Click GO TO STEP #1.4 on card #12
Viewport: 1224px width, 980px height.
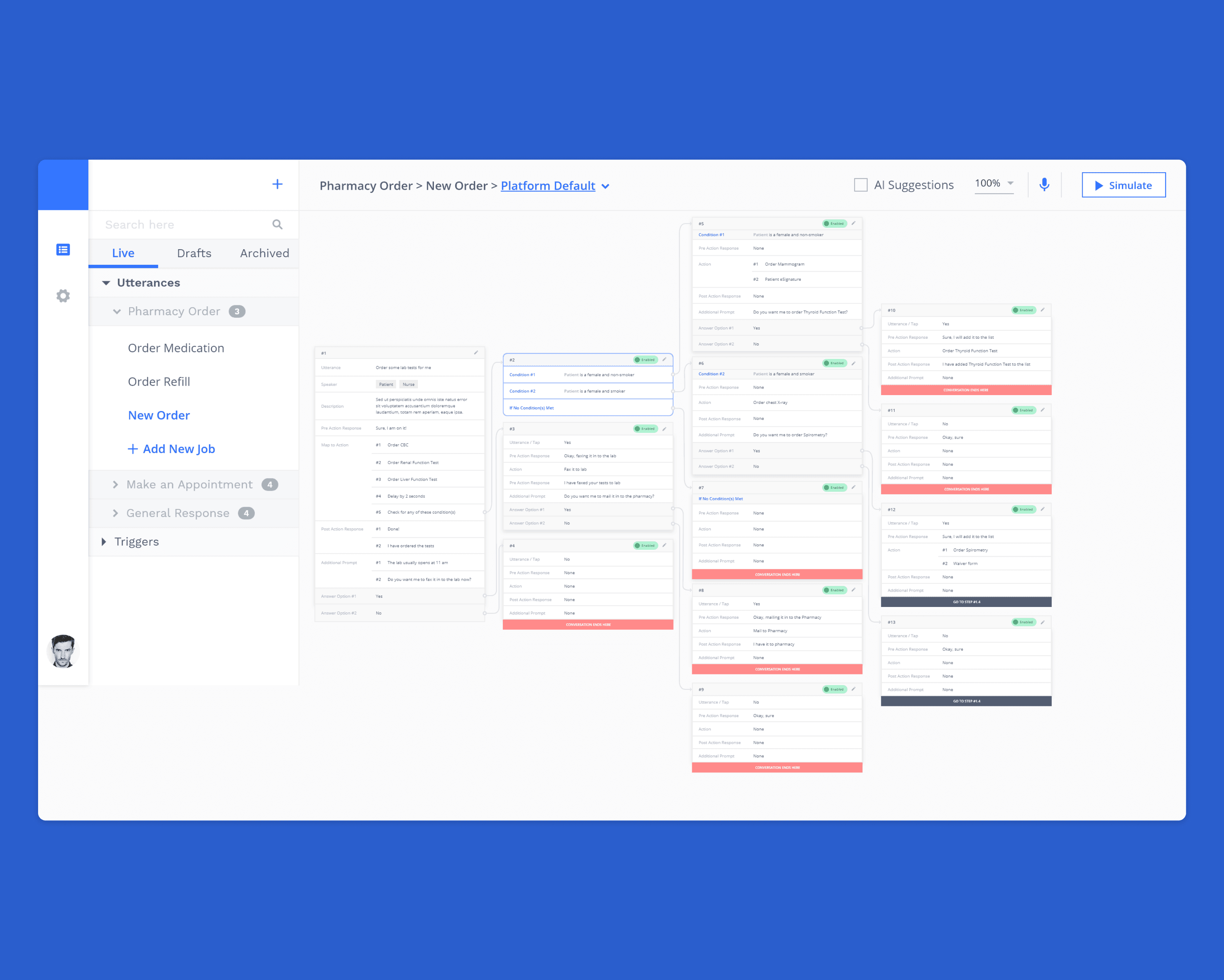tap(966, 602)
